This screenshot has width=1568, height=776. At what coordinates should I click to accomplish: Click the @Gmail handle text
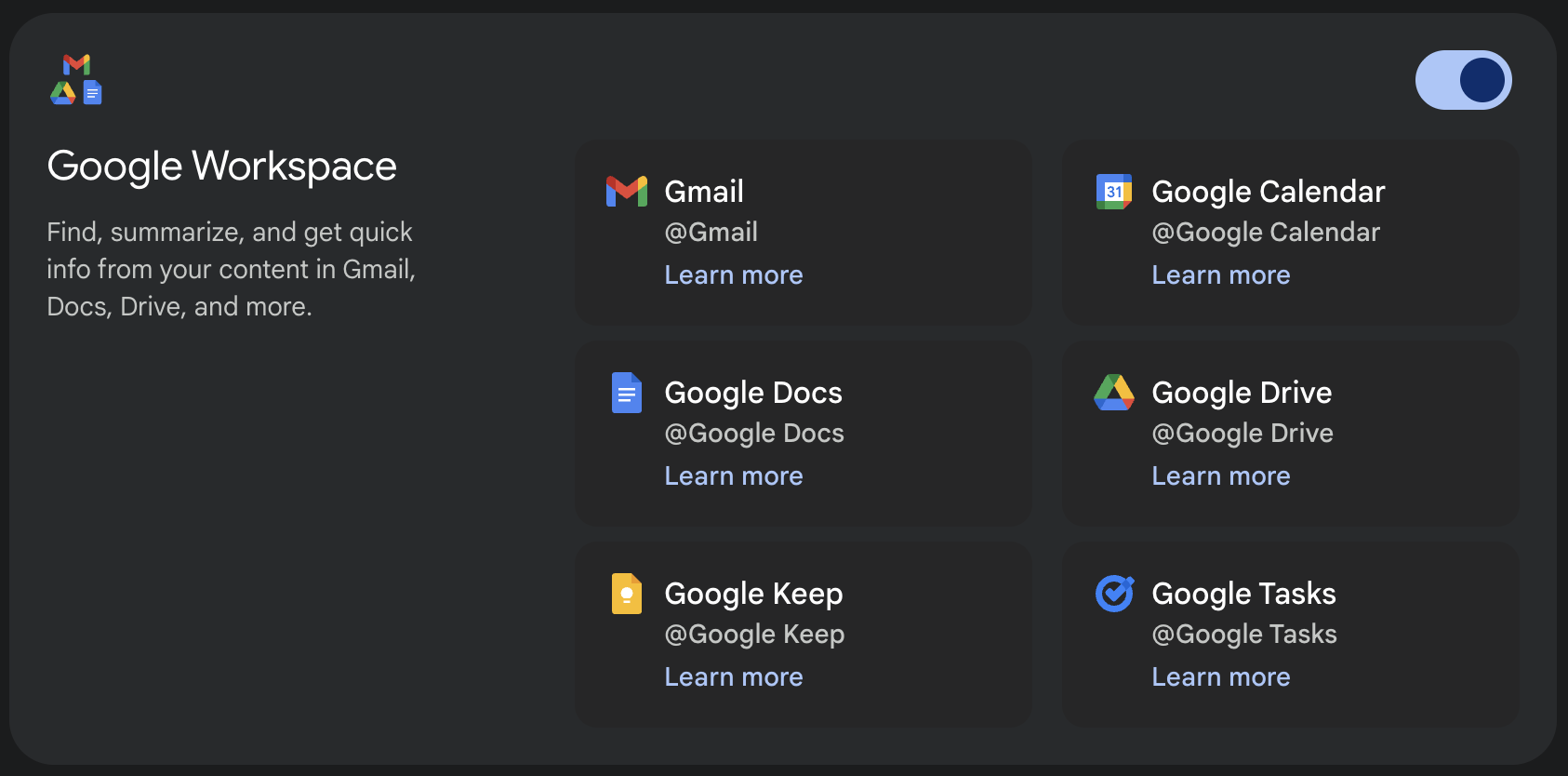tap(711, 233)
